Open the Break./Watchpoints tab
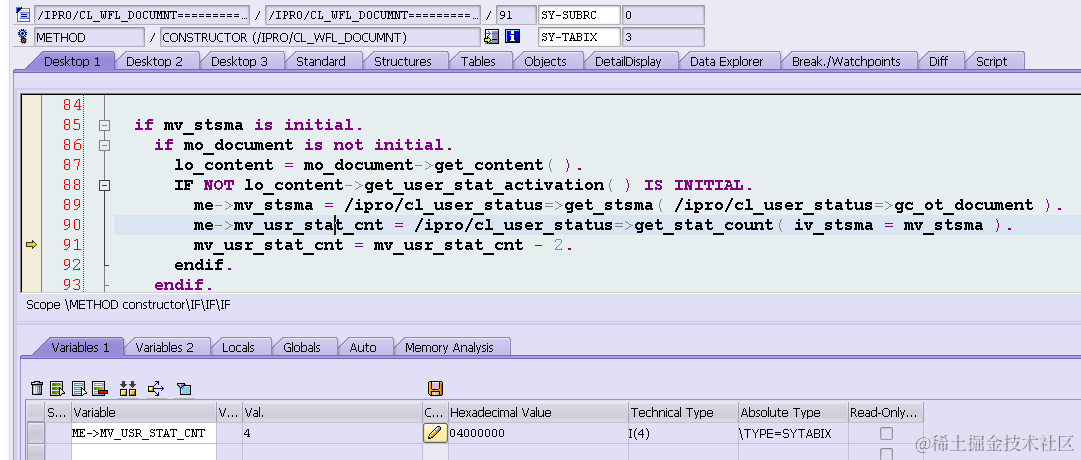The width and height of the screenshot is (1081, 460). click(x=846, y=61)
